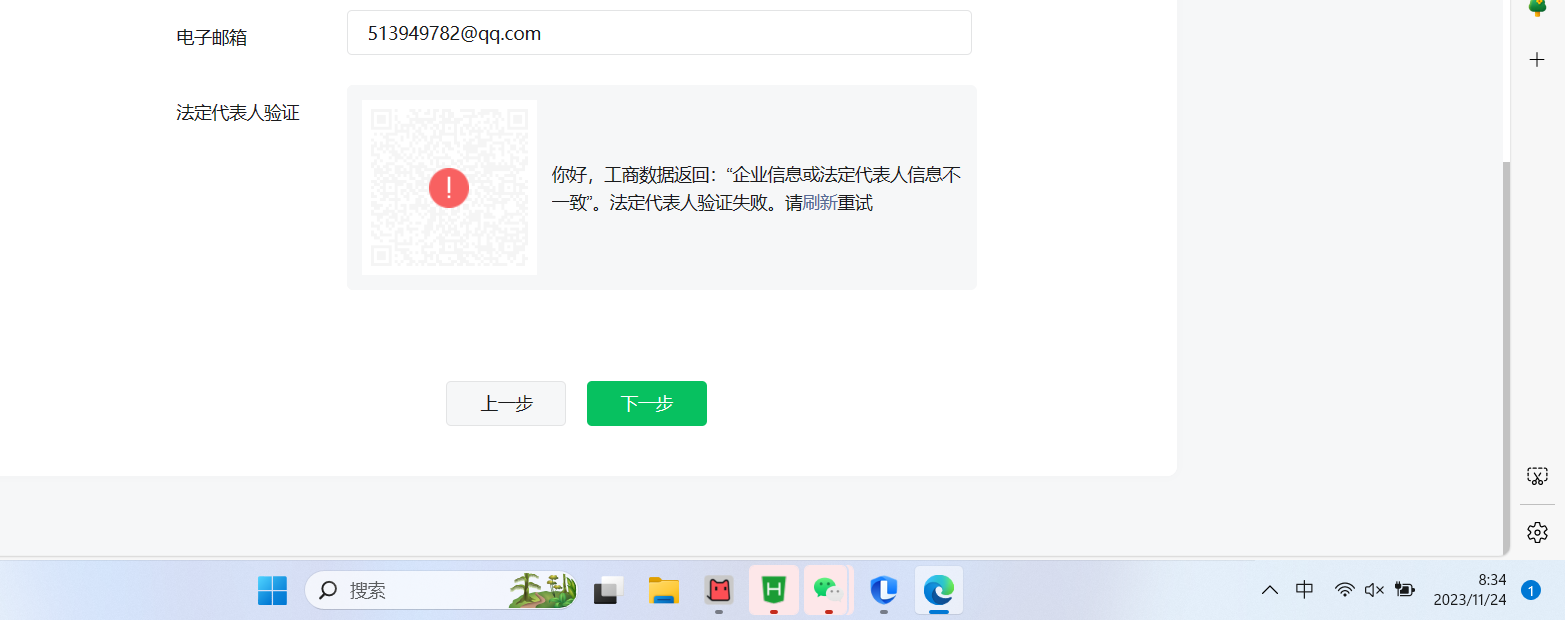
Task: Open the clock showing 8:34 2023/11/24
Action: point(1470,590)
